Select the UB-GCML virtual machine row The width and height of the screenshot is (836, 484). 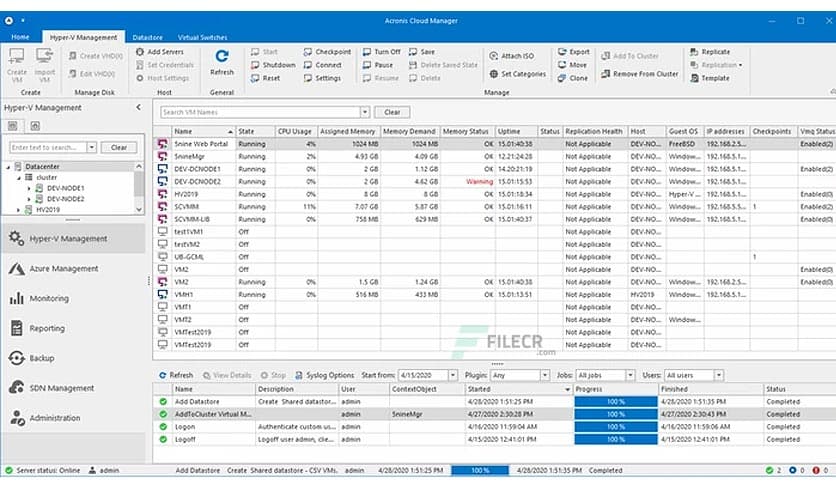[494, 257]
